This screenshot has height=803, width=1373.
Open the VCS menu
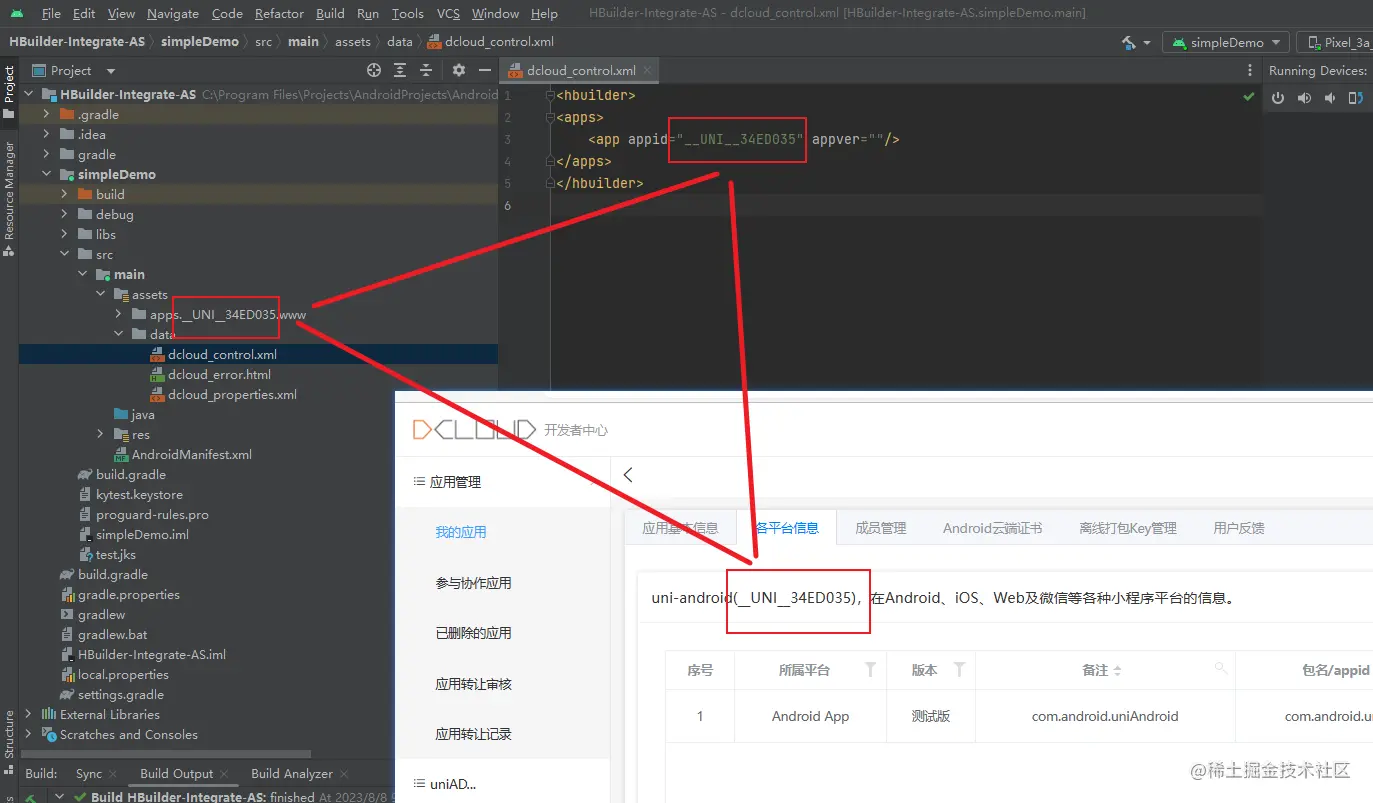pos(449,14)
